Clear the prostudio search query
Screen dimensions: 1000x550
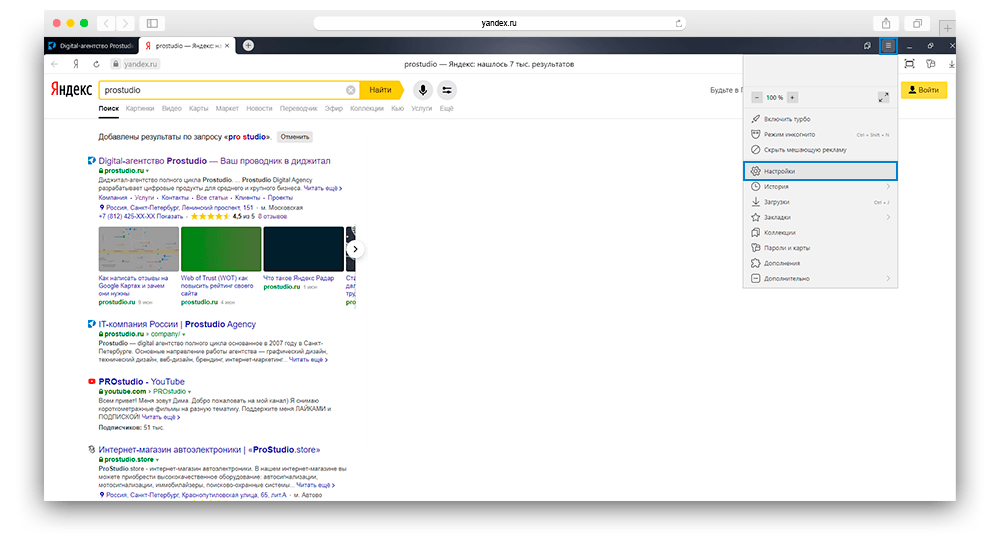(x=350, y=90)
